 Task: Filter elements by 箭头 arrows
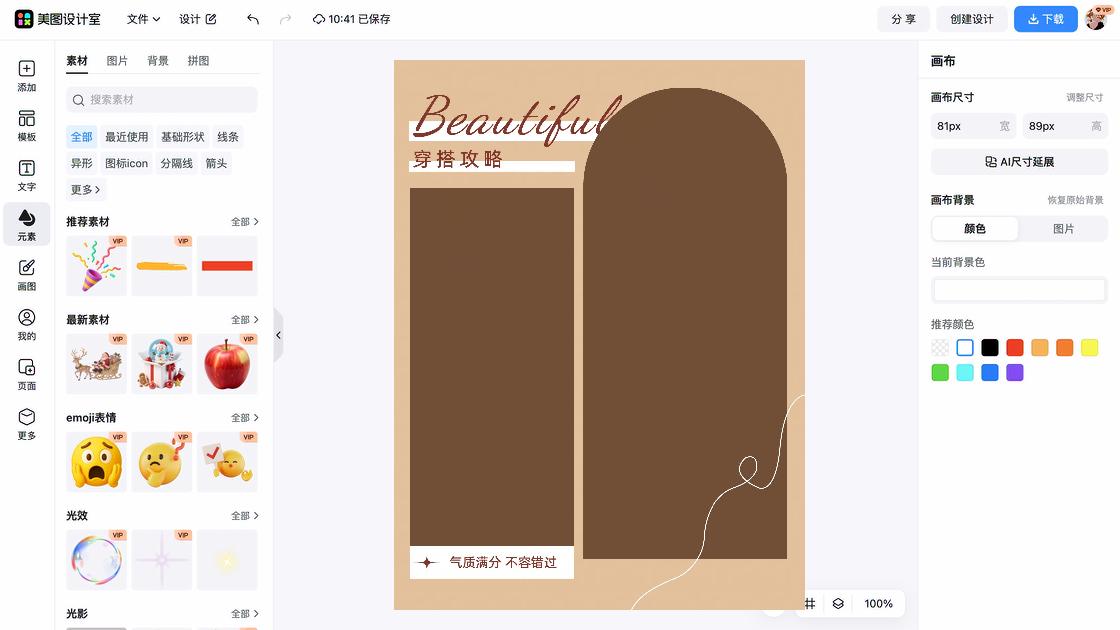[216, 163]
